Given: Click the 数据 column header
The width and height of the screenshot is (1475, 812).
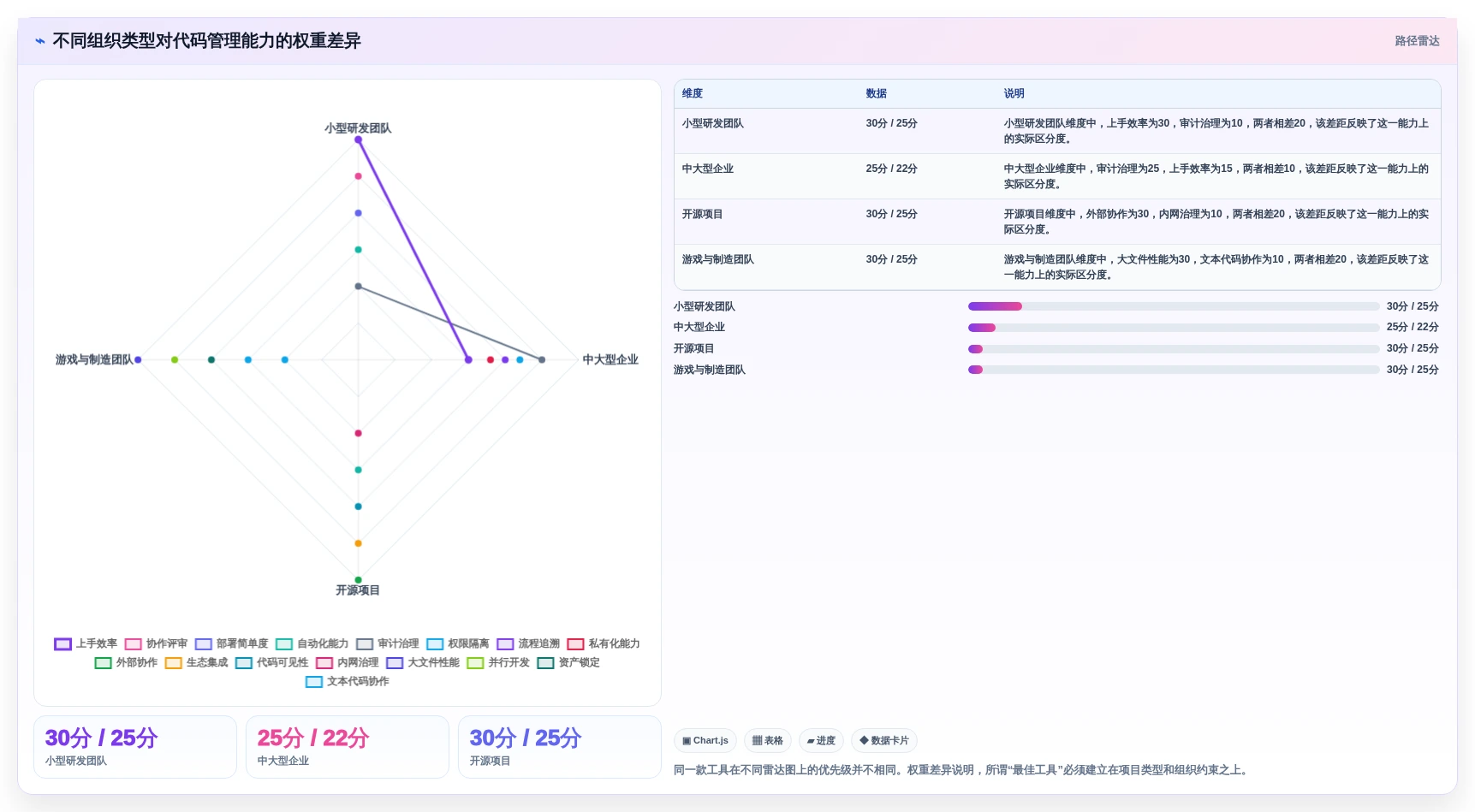Looking at the screenshot, I should click(x=876, y=94).
